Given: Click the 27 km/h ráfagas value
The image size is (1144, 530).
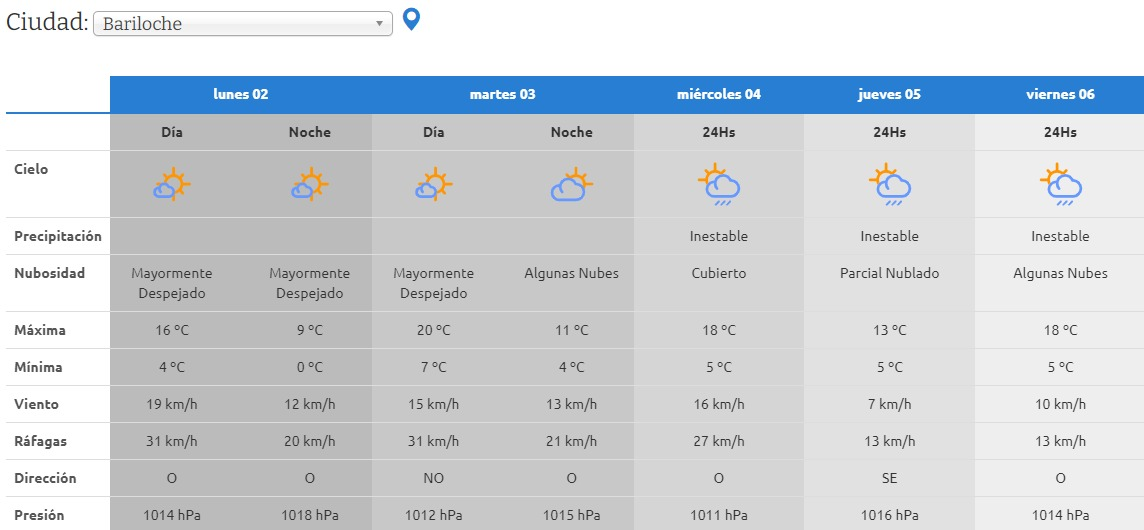Looking at the screenshot, I should pos(719,441).
